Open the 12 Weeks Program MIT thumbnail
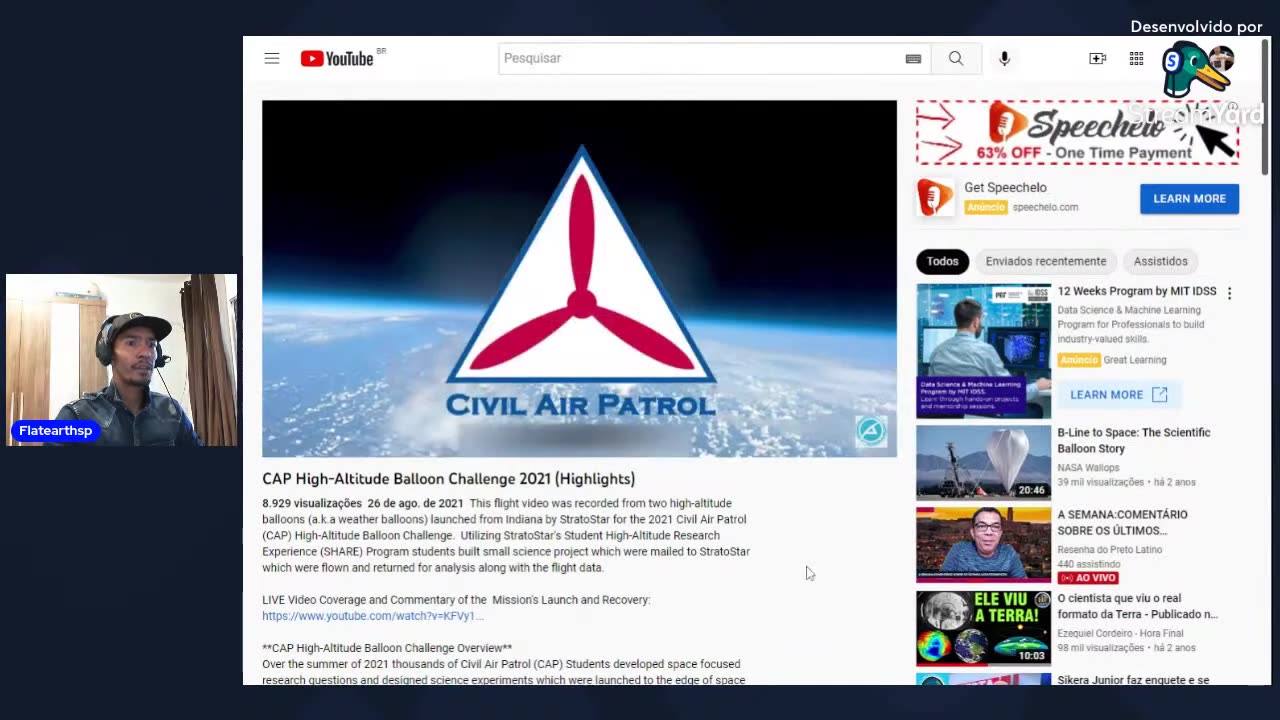This screenshot has height=720, width=1280. pos(983,351)
